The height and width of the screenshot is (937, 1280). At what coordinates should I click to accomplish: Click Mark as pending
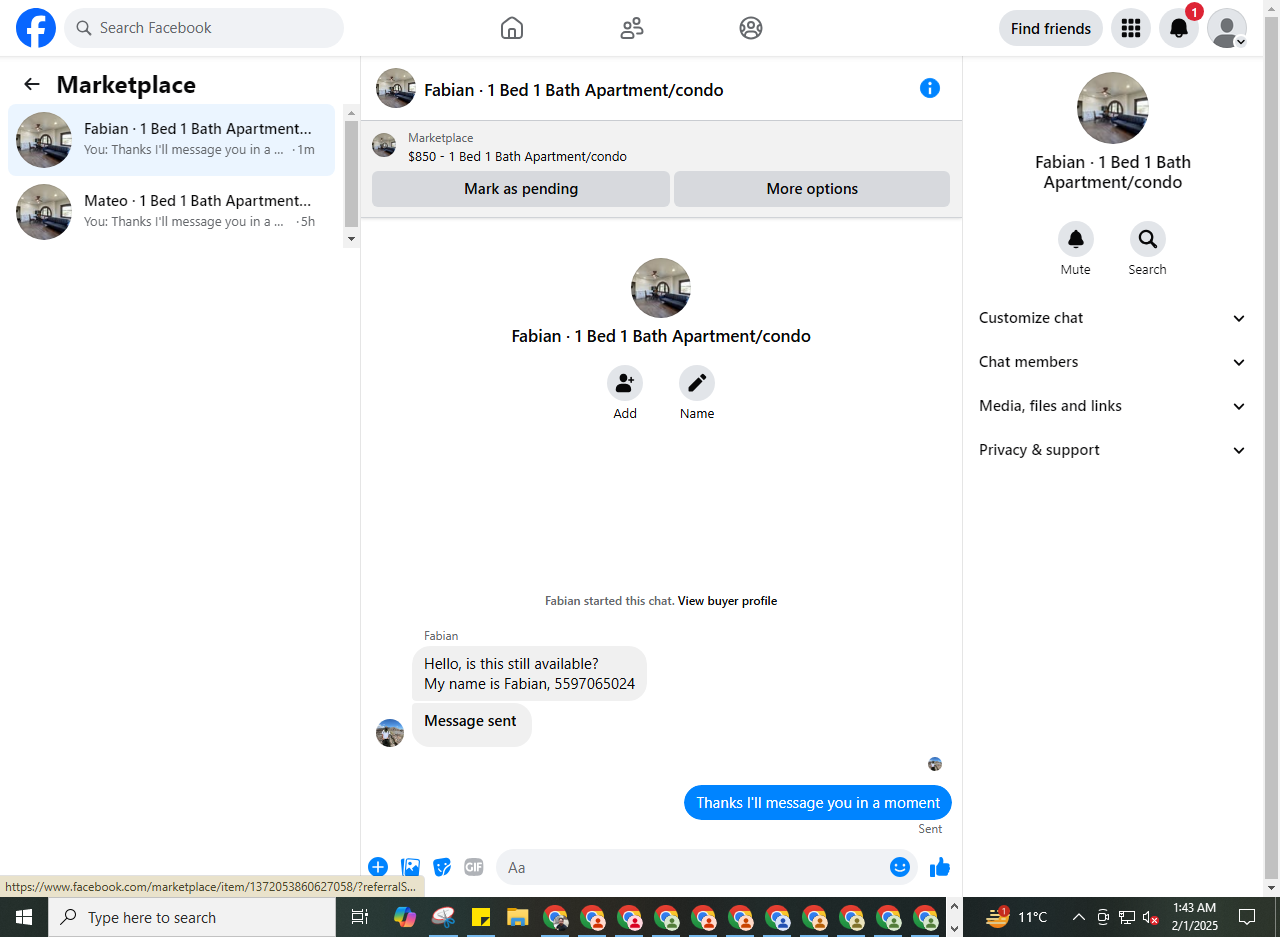521,189
